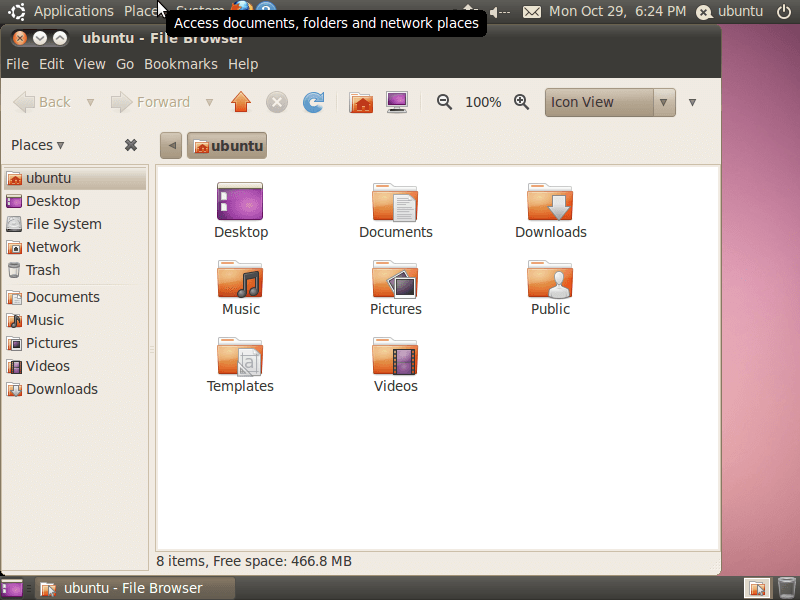Viewport: 800px width, 600px height.
Task: Click the path bar left scroll arrow
Action: click(x=171, y=145)
